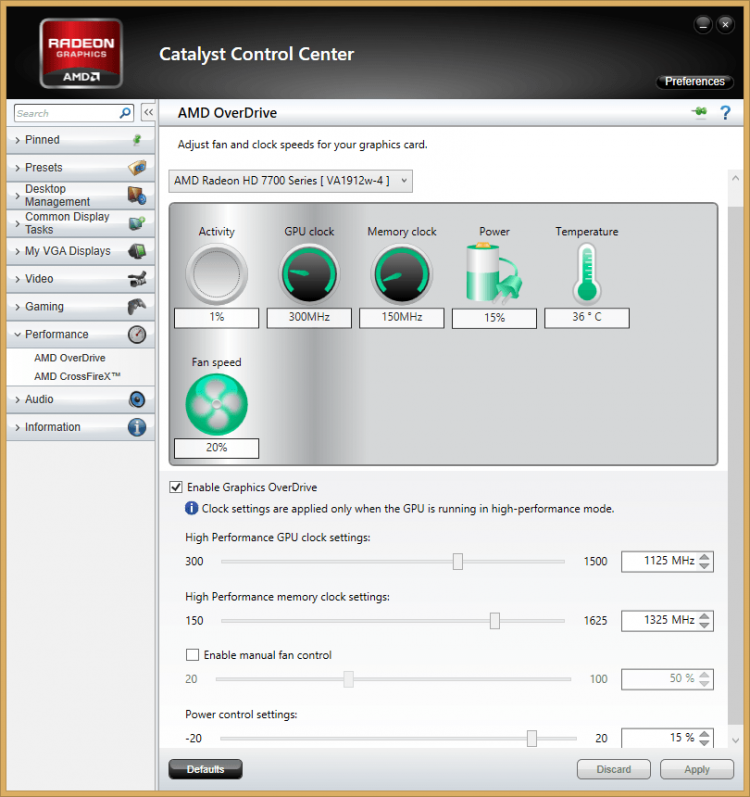Open the AMD Radeon HD 7700 dropdown
This screenshot has height=797, width=750.
pos(290,180)
